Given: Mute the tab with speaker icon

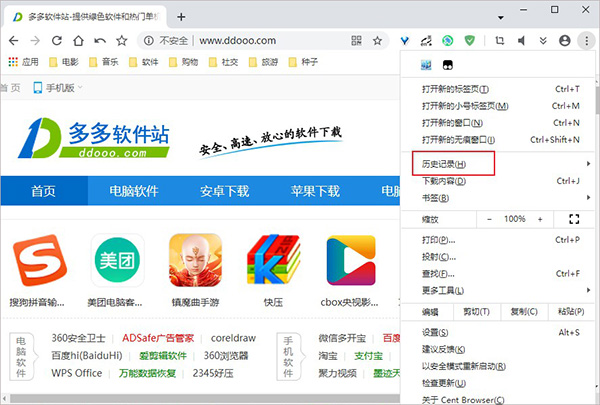Looking at the screenshot, I should point(521,41).
